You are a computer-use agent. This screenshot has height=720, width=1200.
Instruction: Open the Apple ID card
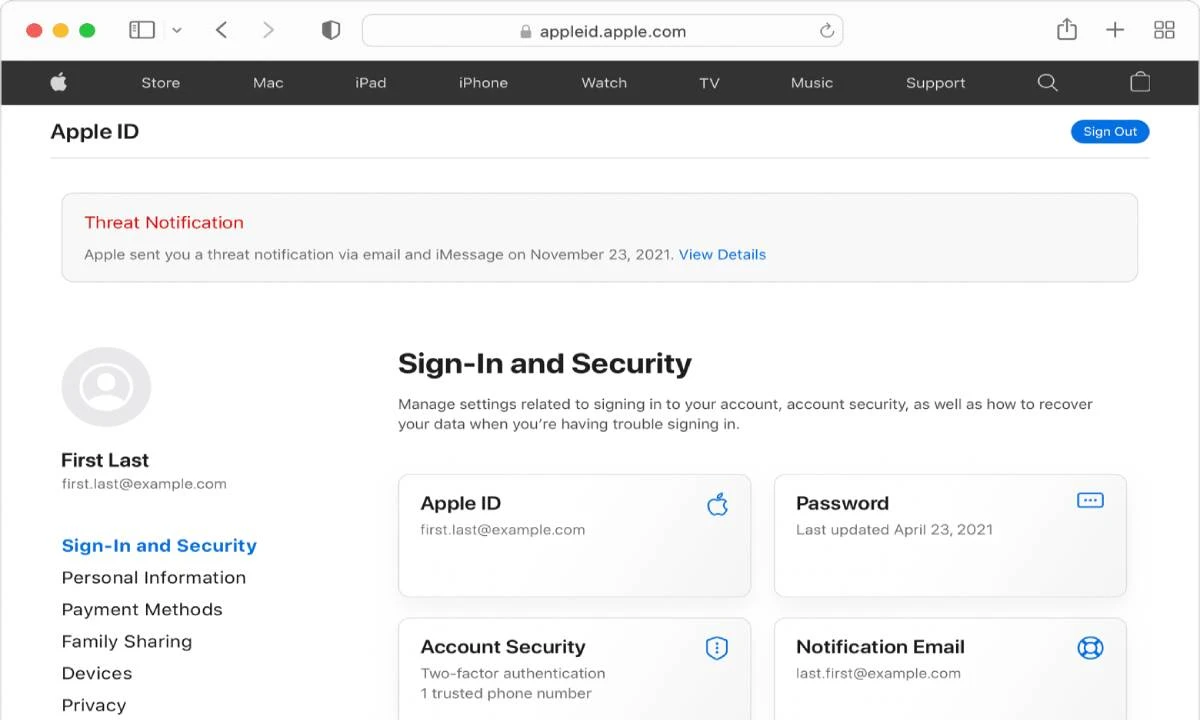coord(574,535)
